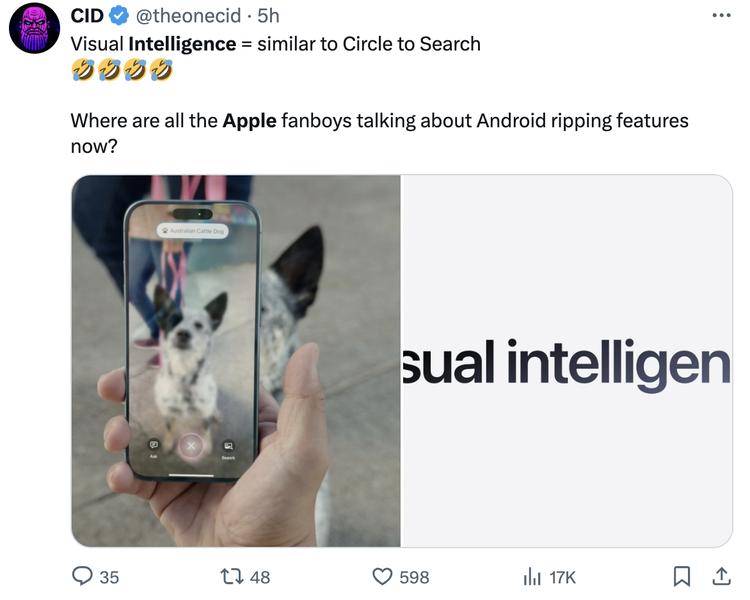The width and height of the screenshot is (750, 600).
Task: Repost the tweet using the retweet arrows
Action: [227, 576]
